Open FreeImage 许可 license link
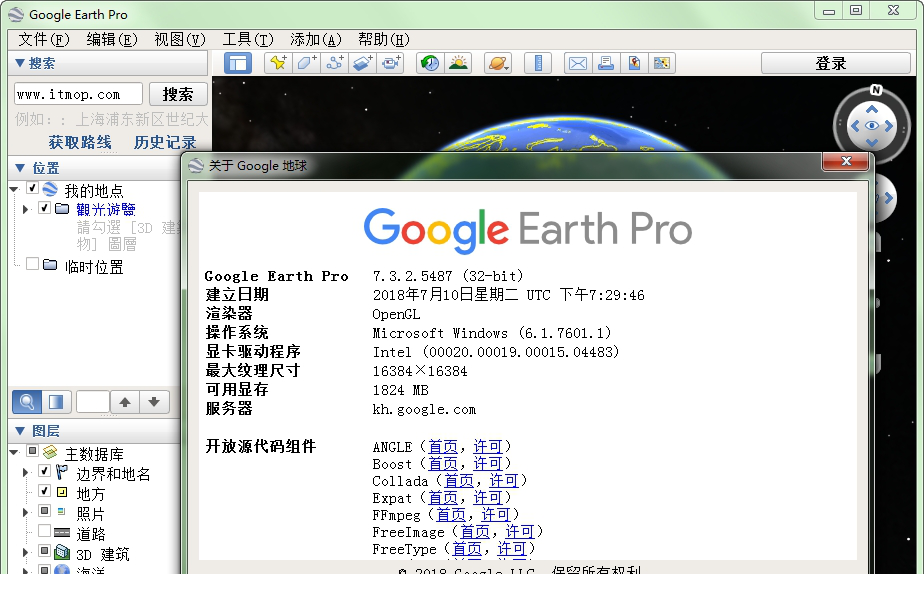The width and height of the screenshot is (924, 596). tap(520, 532)
